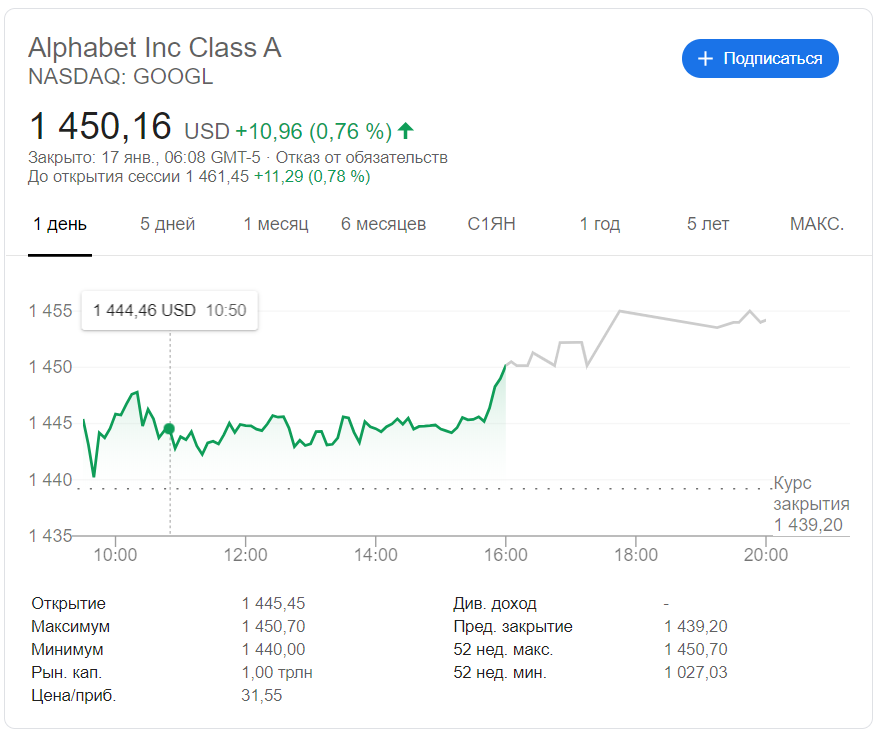Click the NASDAQ: GOOGL ticker text
This screenshot has width=878, height=737.
(x=121, y=77)
